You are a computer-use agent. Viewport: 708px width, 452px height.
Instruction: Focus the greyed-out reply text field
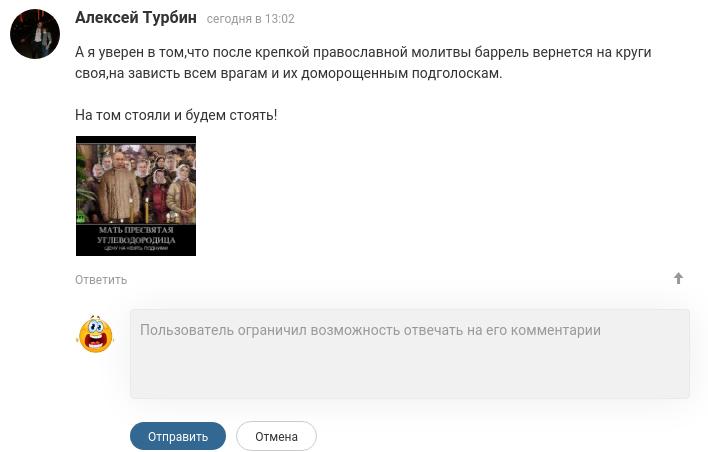coord(410,354)
